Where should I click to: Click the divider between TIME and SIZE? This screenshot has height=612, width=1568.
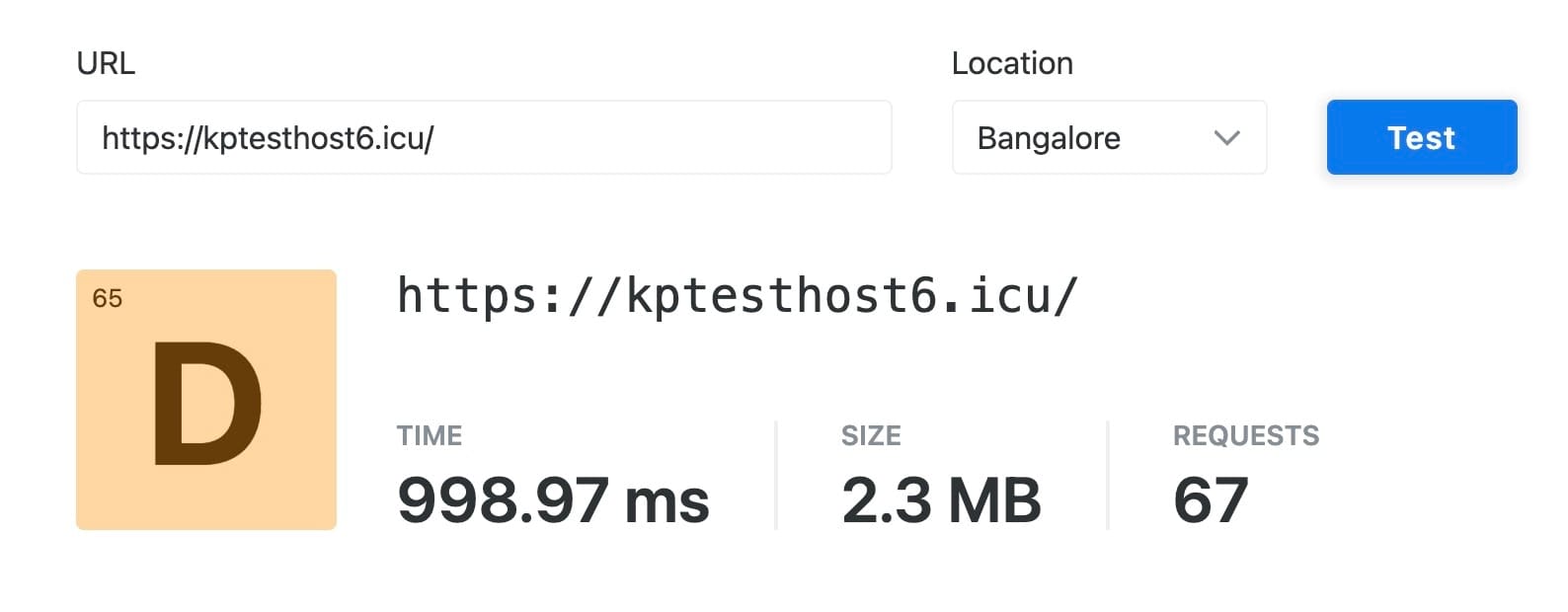click(x=776, y=475)
